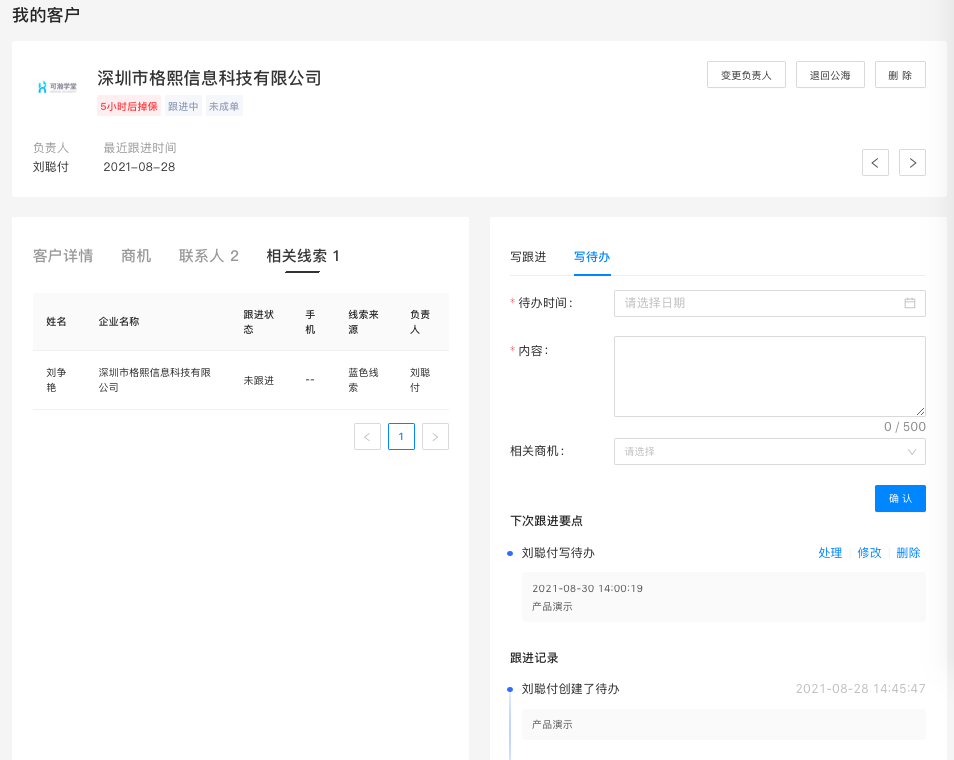The image size is (954, 760).
Task: Click the blue 确认 button
Action: point(900,498)
